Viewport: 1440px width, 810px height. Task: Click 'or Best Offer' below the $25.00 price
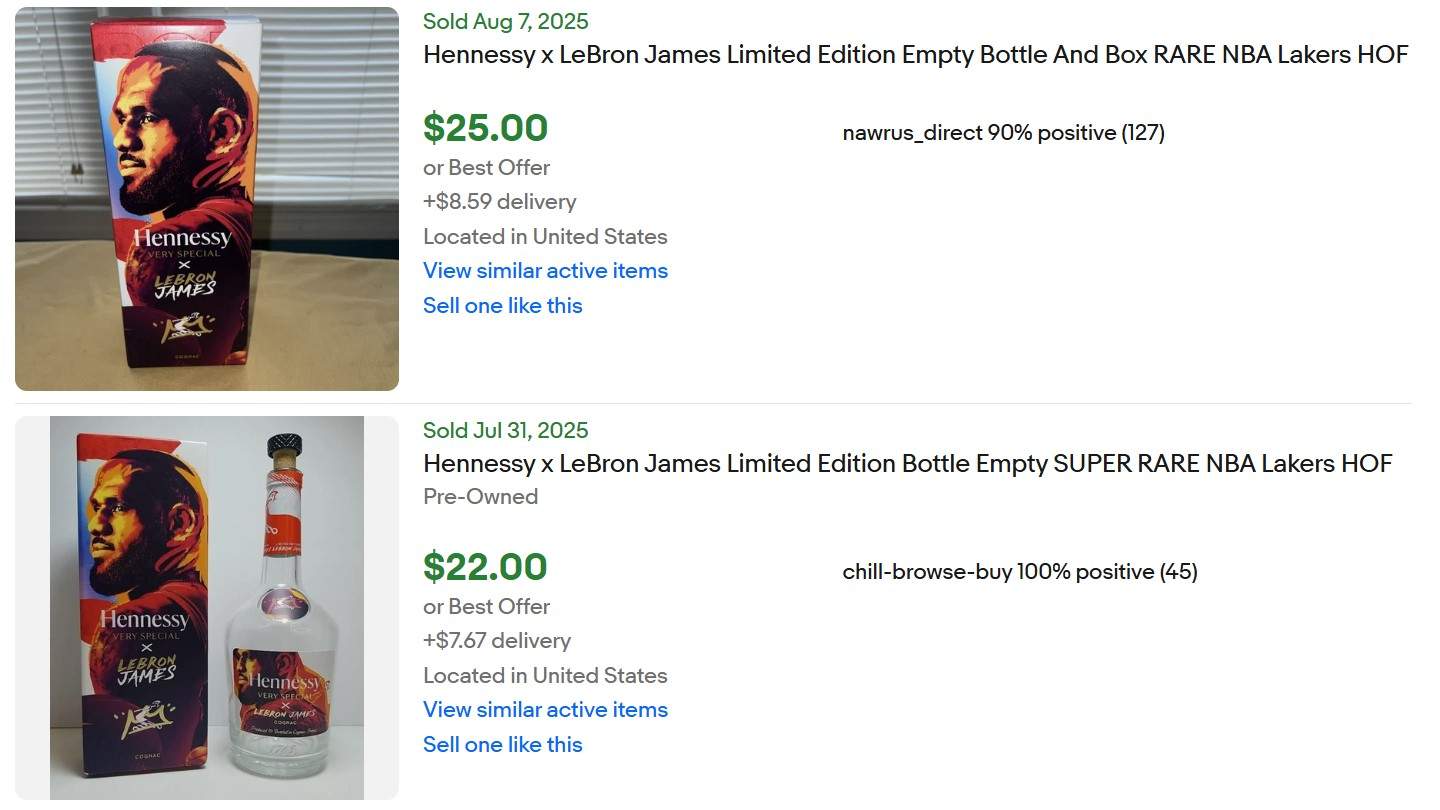point(486,168)
